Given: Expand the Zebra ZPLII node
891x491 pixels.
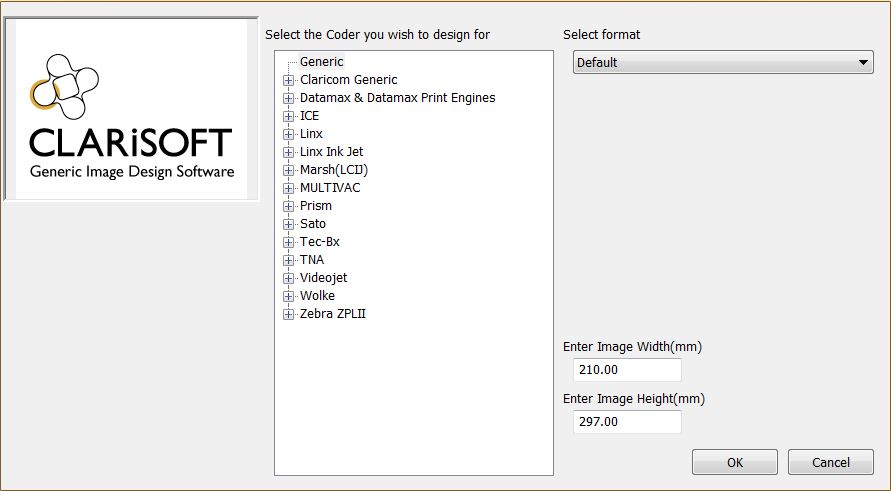Looking at the screenshot, I should 289,314.
